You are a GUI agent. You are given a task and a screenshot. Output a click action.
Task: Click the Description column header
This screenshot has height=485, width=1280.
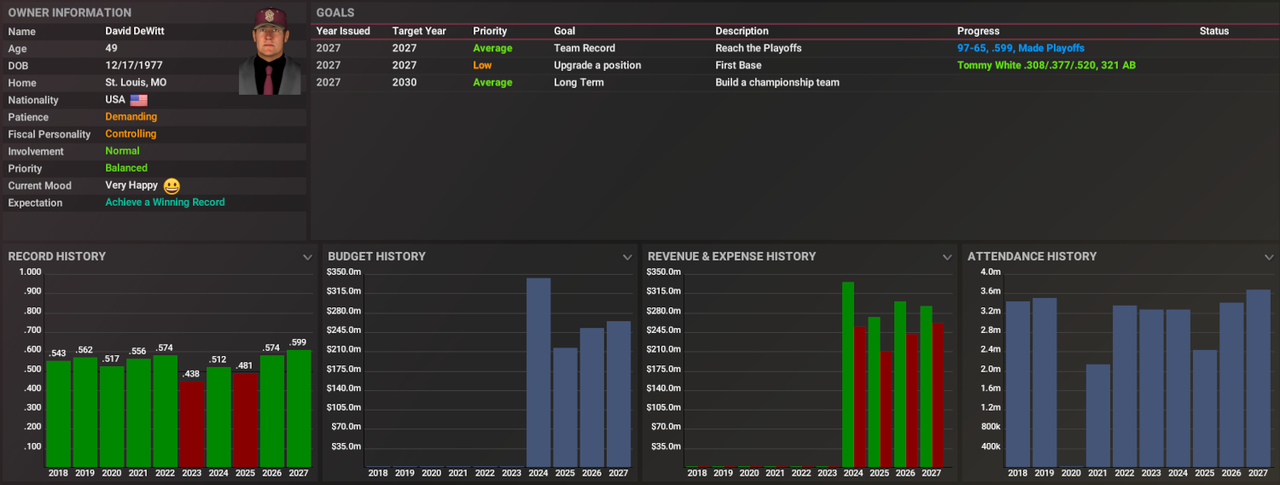pos(742,31)
